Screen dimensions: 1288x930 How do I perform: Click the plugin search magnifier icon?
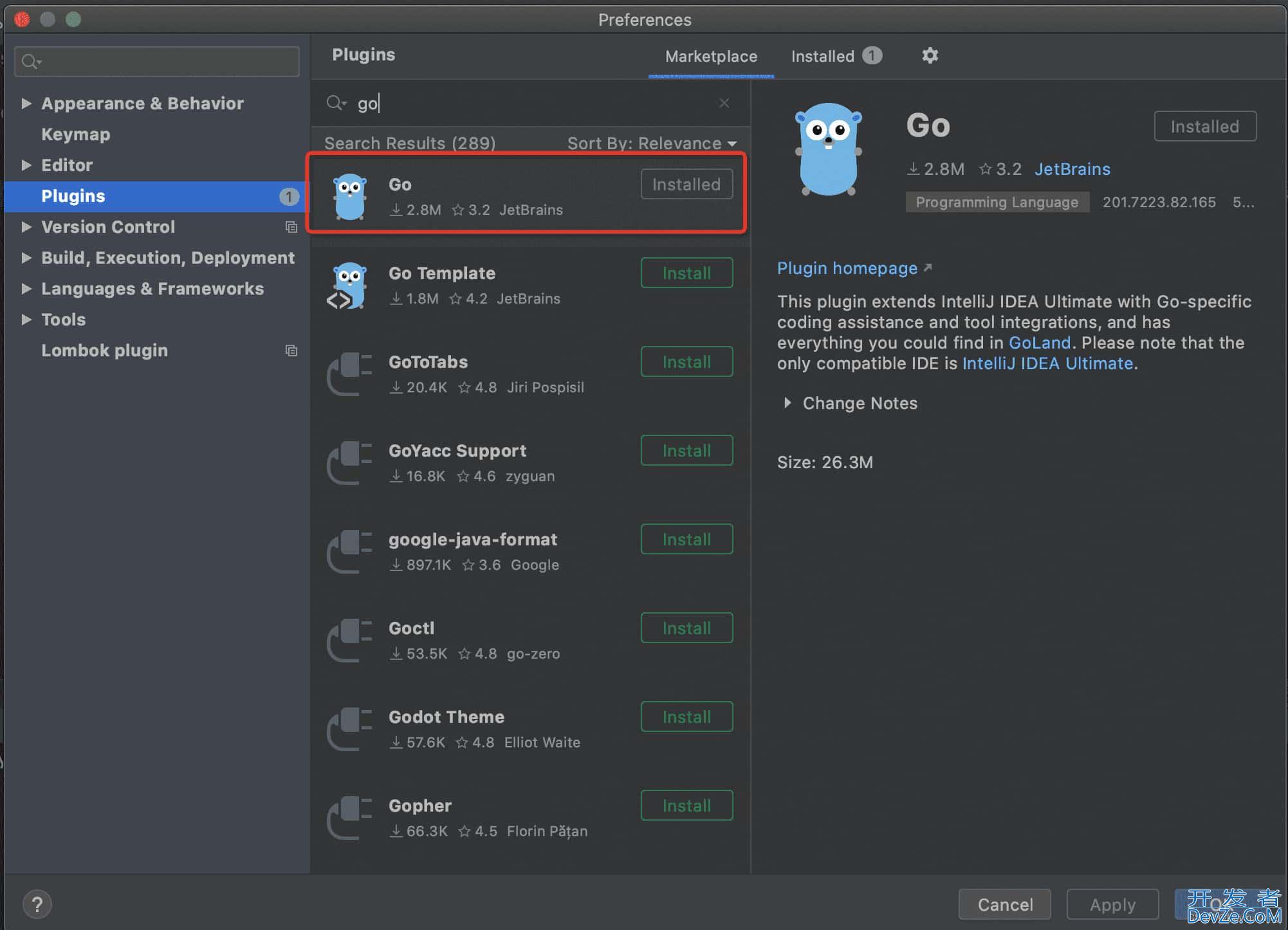coord(336,103)
